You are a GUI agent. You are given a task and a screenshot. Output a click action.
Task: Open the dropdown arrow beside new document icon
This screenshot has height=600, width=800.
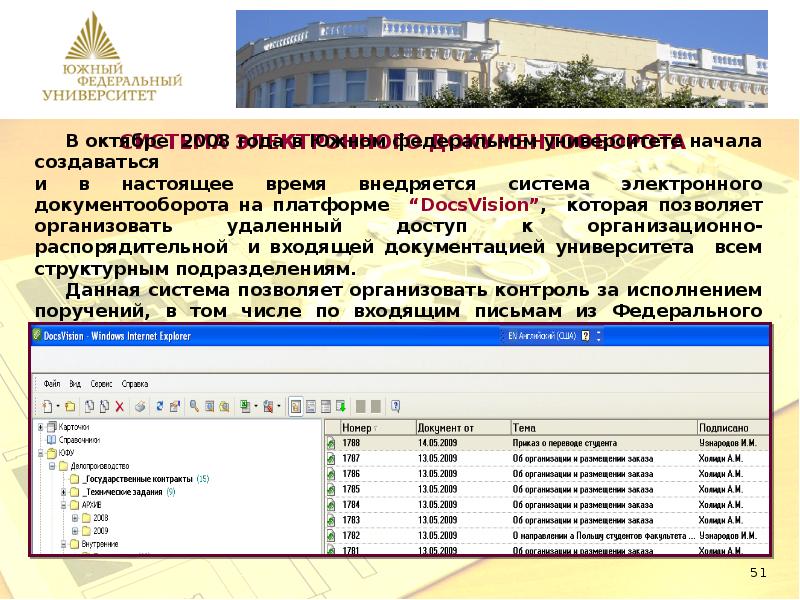(x=56, y=406)
